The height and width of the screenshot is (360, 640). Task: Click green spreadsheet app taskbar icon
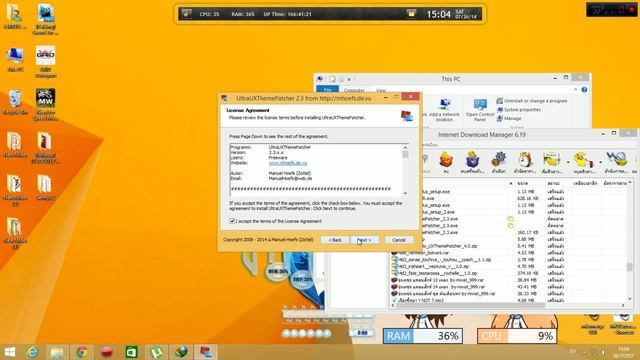pyautogui.click(x=131, y=352)
